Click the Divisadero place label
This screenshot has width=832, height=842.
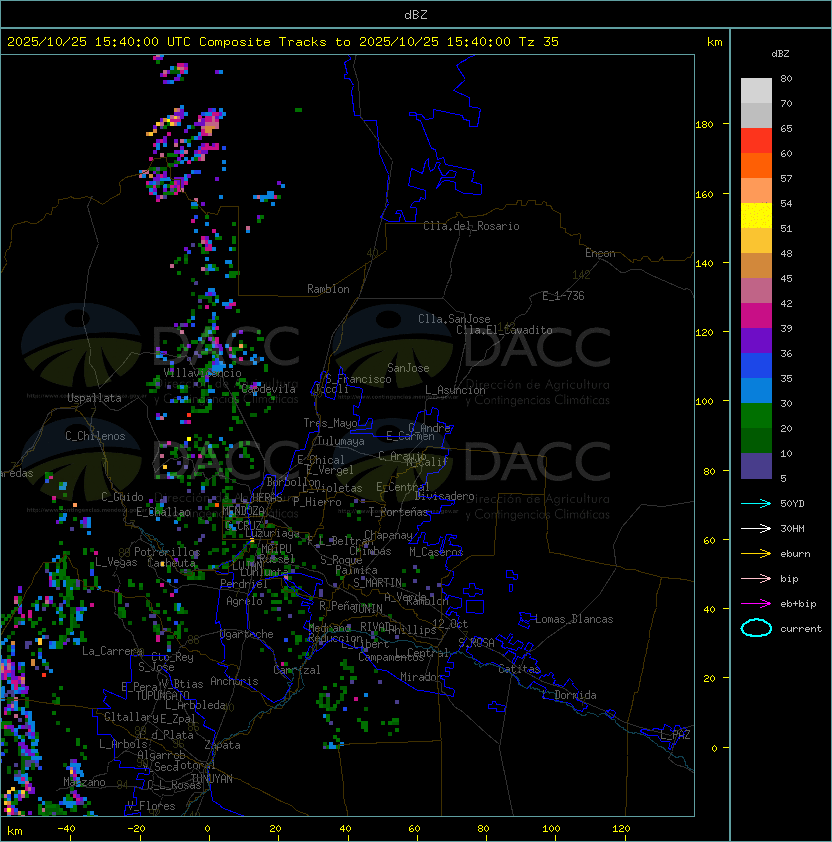444,496
